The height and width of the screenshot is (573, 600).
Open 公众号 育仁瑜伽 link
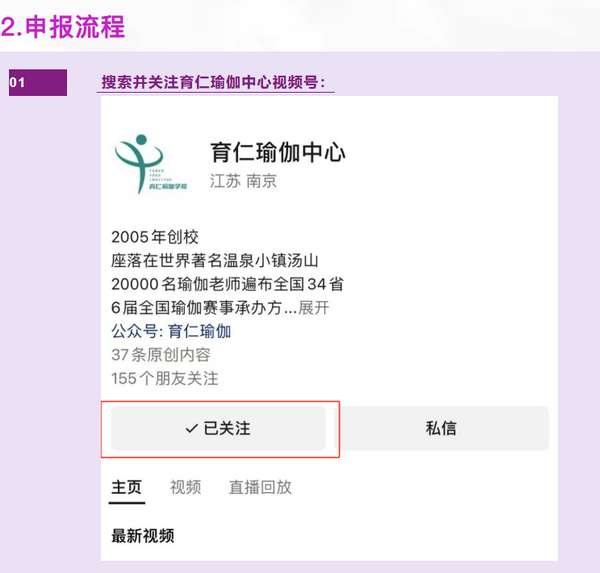[171, 331]
